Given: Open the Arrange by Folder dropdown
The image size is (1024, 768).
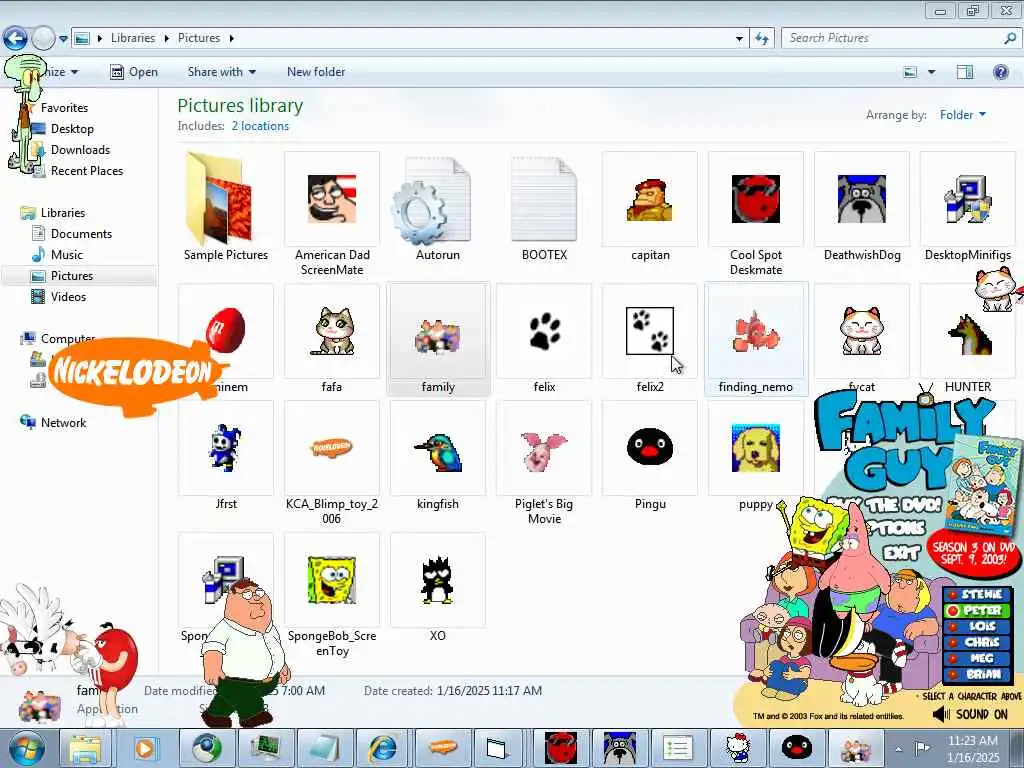Looking at the screenshot, I should click(x=963, y=115).
